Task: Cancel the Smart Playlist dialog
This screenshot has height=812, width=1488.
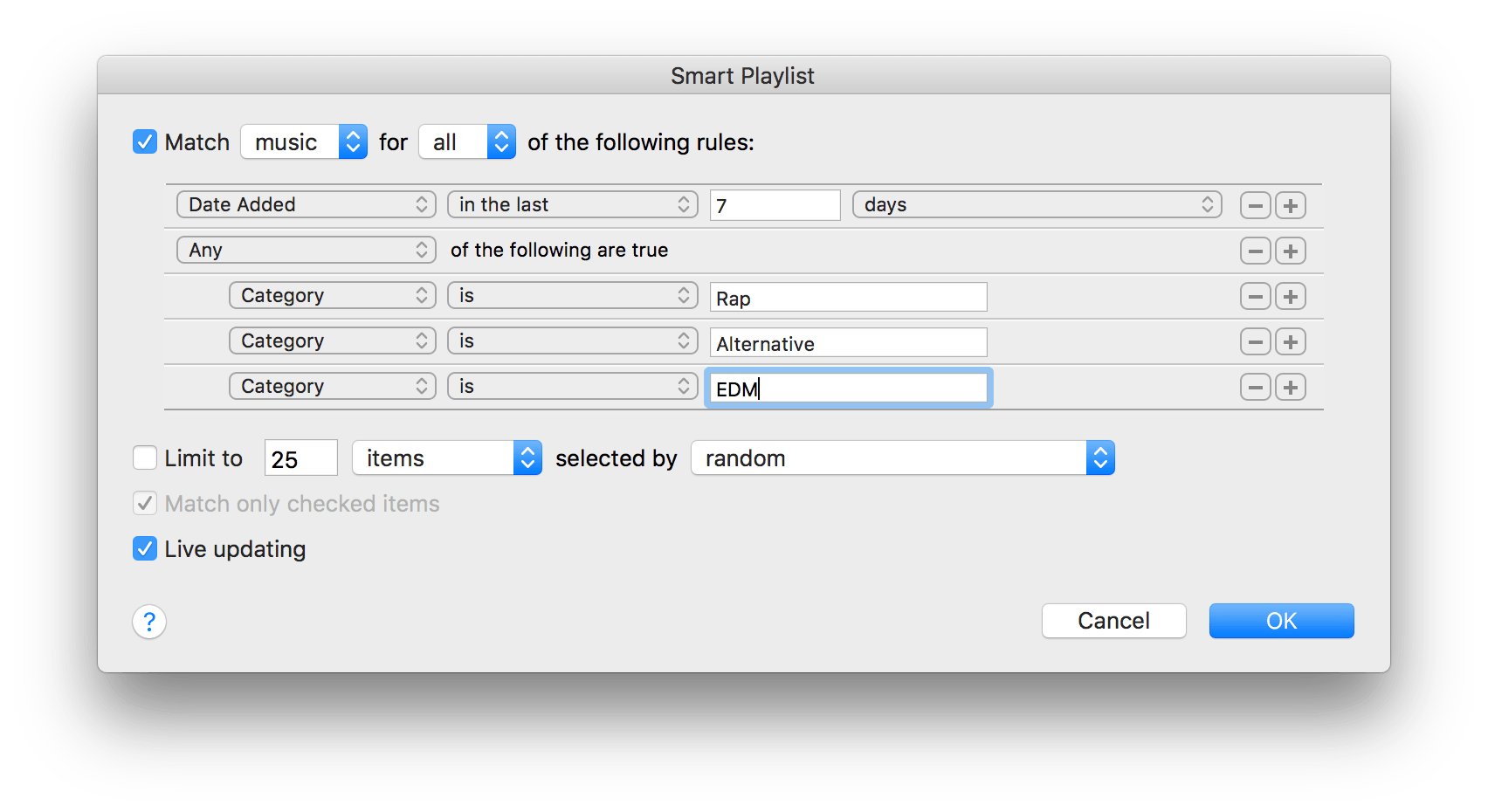Action: (x=1113, y=621)
